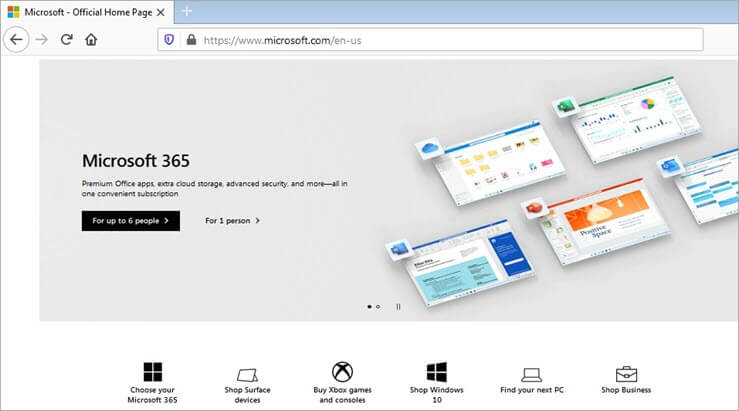Click the 'For up to 6 people' button
Viewport: 739px width, 411px height.
click(x=130, y=220)
